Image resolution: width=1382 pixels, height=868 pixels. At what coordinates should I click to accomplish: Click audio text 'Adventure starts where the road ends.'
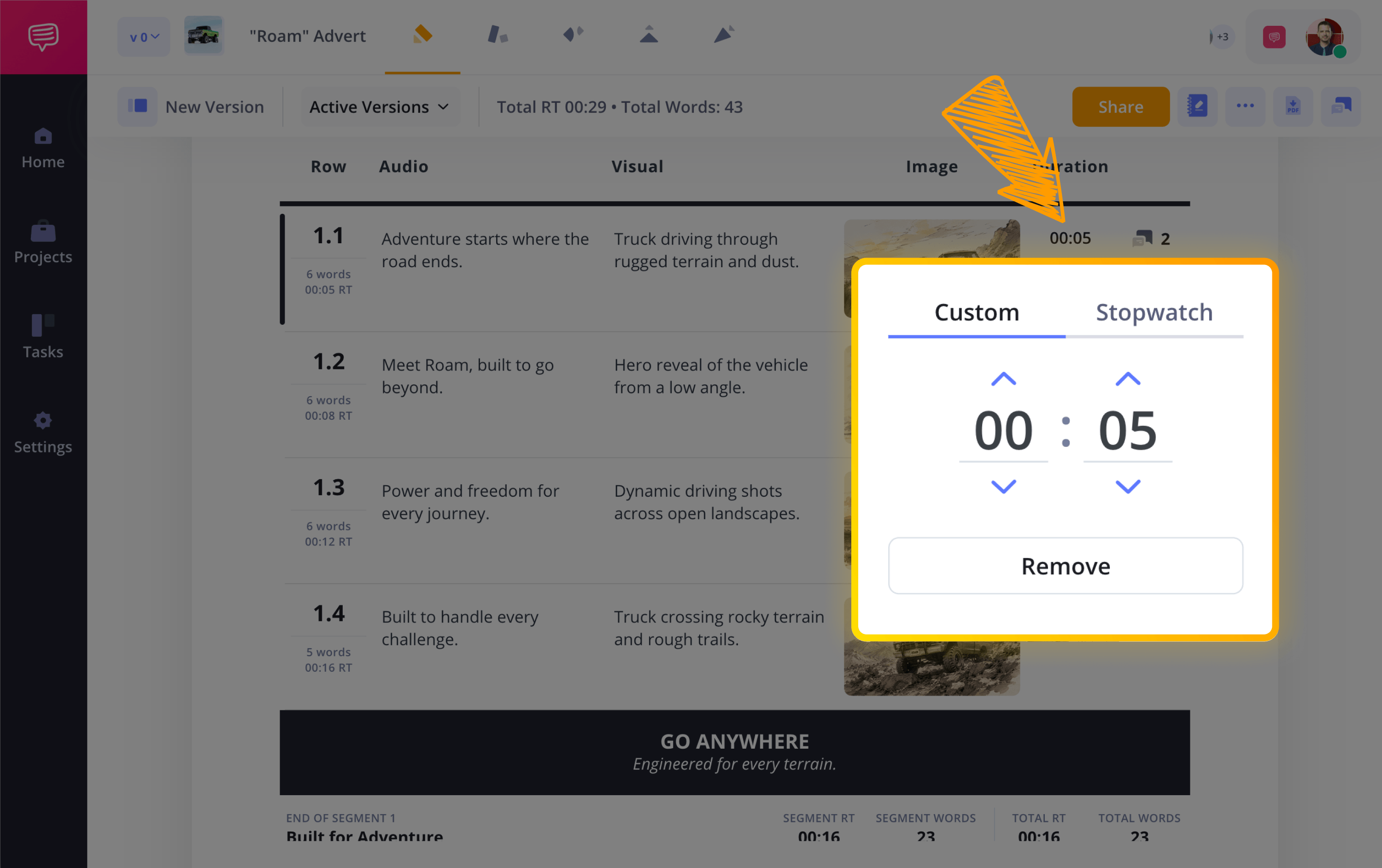[486, 250]
